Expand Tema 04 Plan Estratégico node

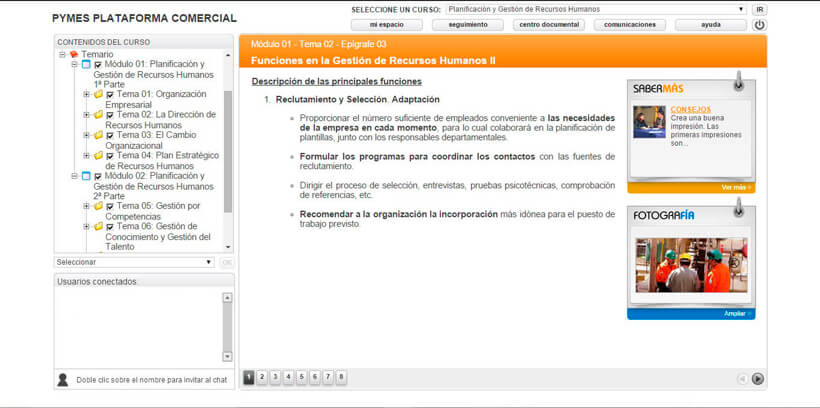86,155
